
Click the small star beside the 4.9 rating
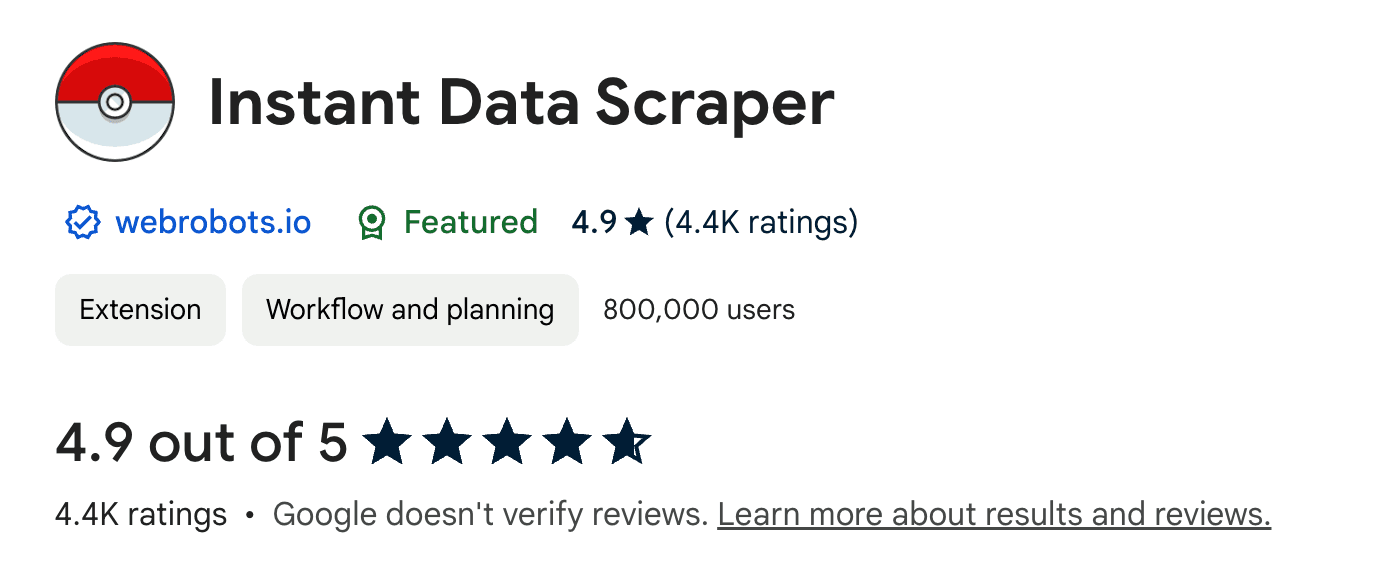click(x=638, y=222)
